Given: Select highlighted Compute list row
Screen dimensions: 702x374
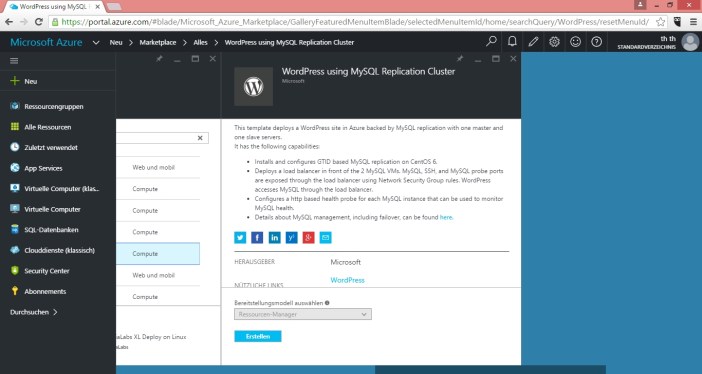Looking at the screenshot, I should [158, 254].
